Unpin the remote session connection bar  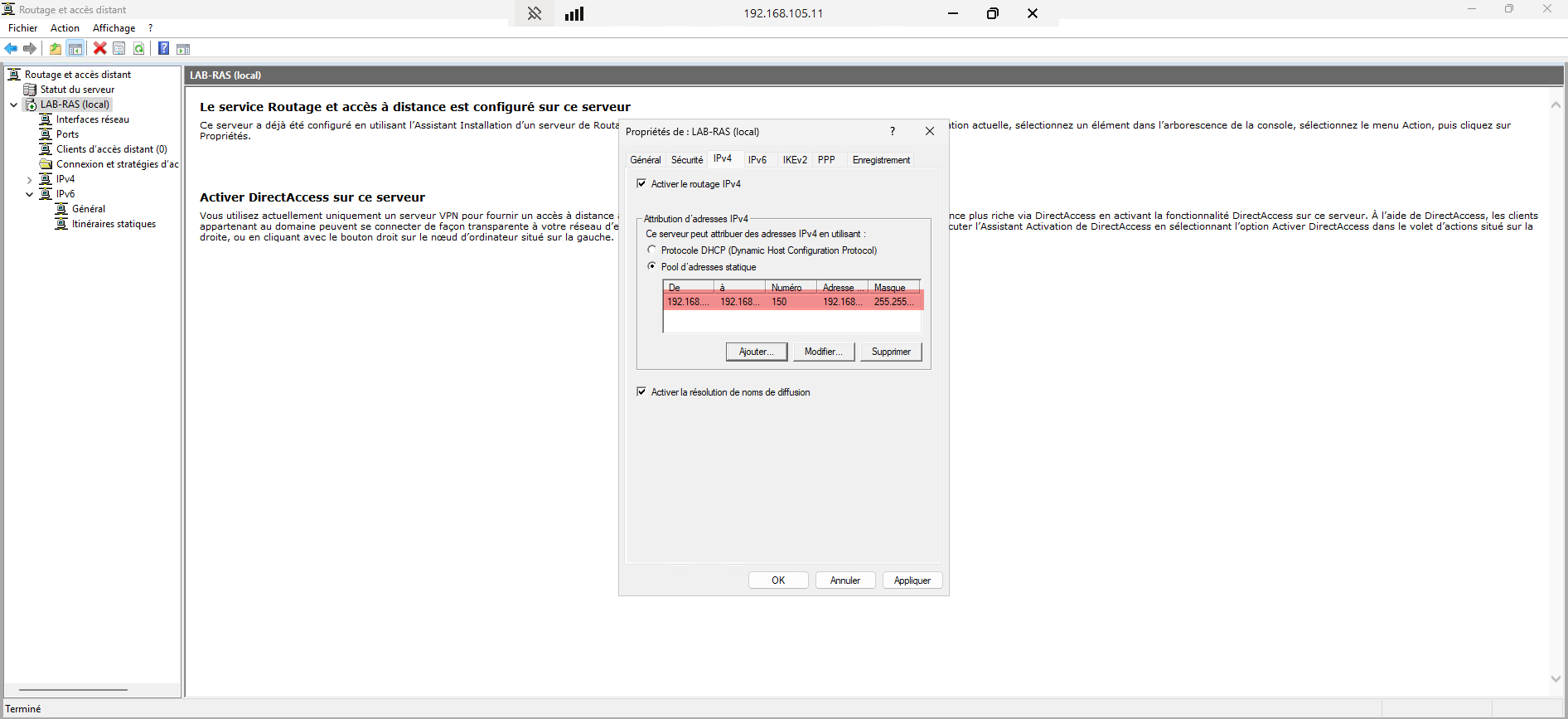[x=535, y=13]
